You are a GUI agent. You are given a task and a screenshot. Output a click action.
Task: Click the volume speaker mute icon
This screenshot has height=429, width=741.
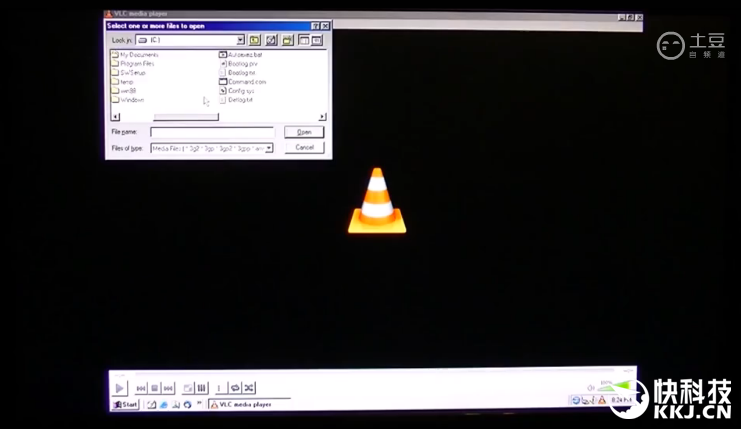pos(591,388)
